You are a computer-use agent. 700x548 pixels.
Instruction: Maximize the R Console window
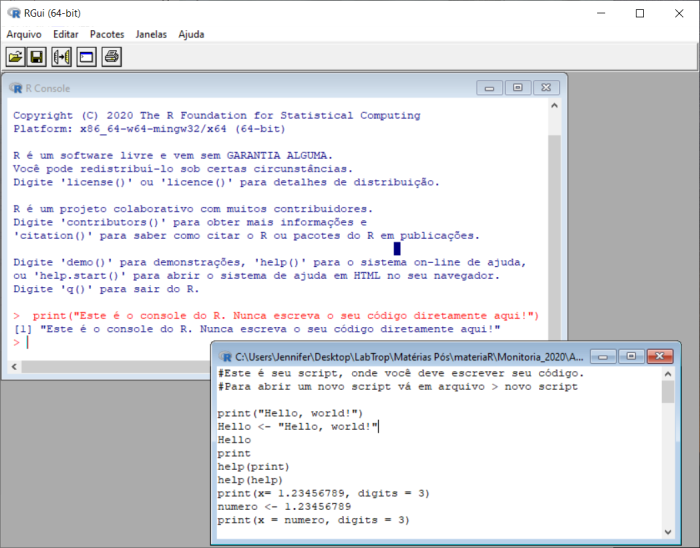pyautogui.click(x=518, y=88)
